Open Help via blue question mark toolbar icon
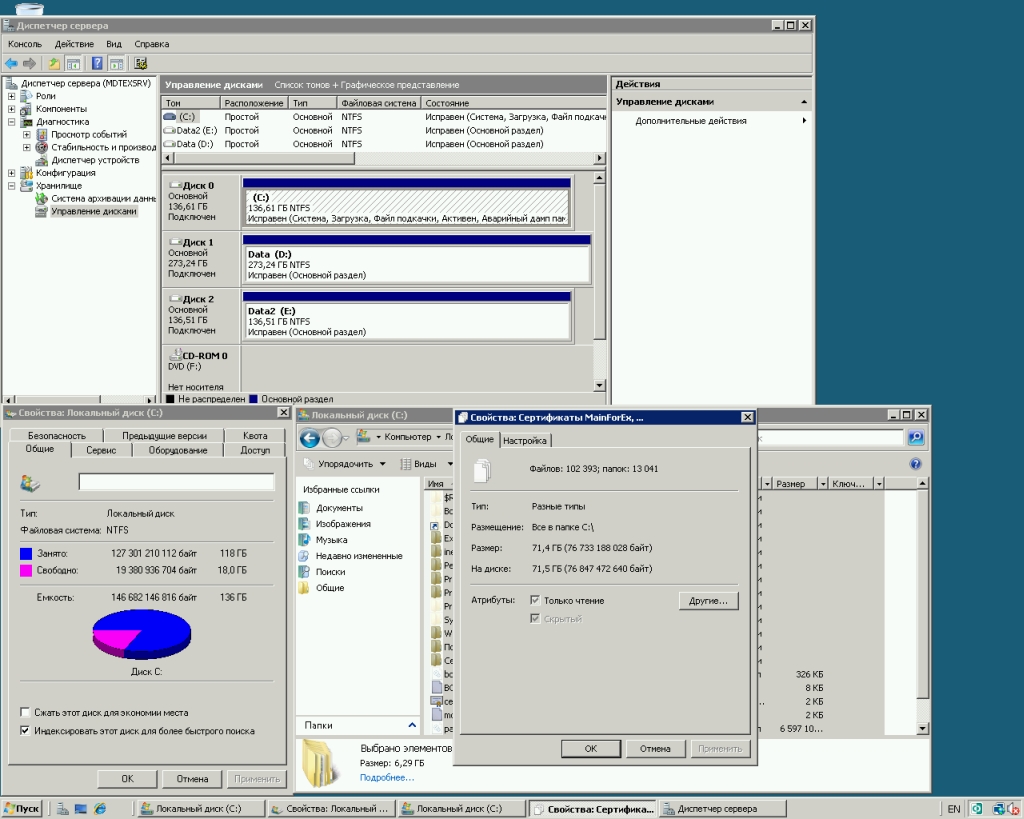 tap(97, 63)
